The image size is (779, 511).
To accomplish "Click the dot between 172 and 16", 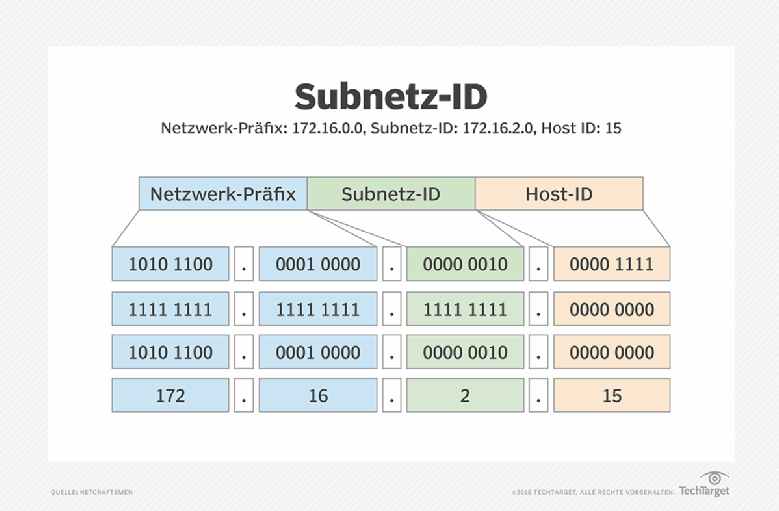I will point(245,396).
